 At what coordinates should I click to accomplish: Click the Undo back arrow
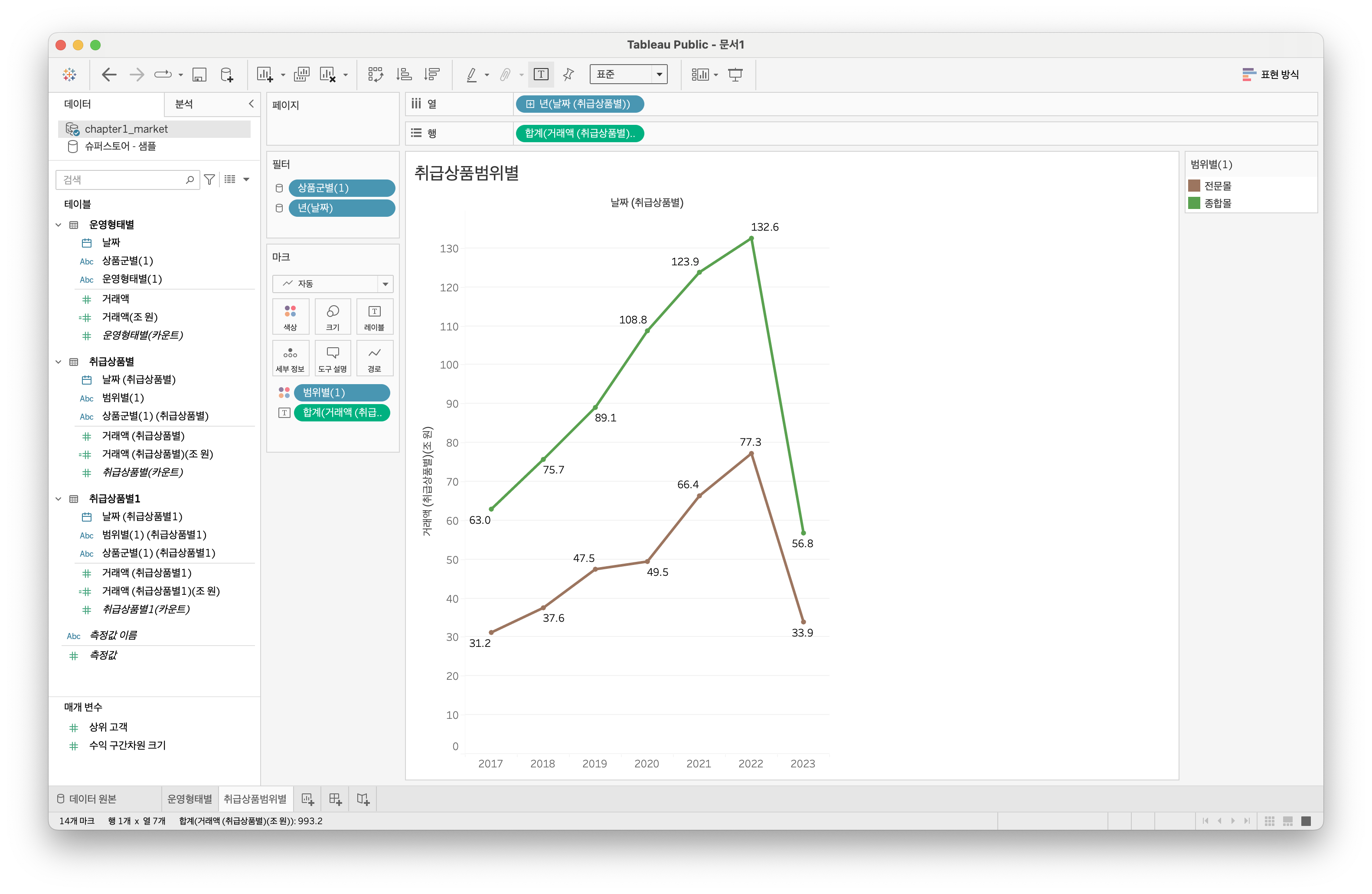tap(108, 75)
